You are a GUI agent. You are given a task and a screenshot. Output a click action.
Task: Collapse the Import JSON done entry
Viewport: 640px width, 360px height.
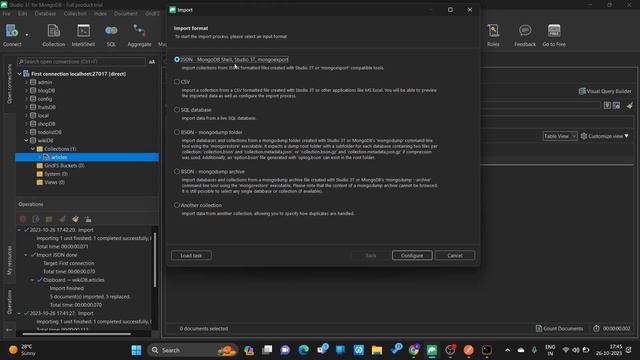coord(26,255)
